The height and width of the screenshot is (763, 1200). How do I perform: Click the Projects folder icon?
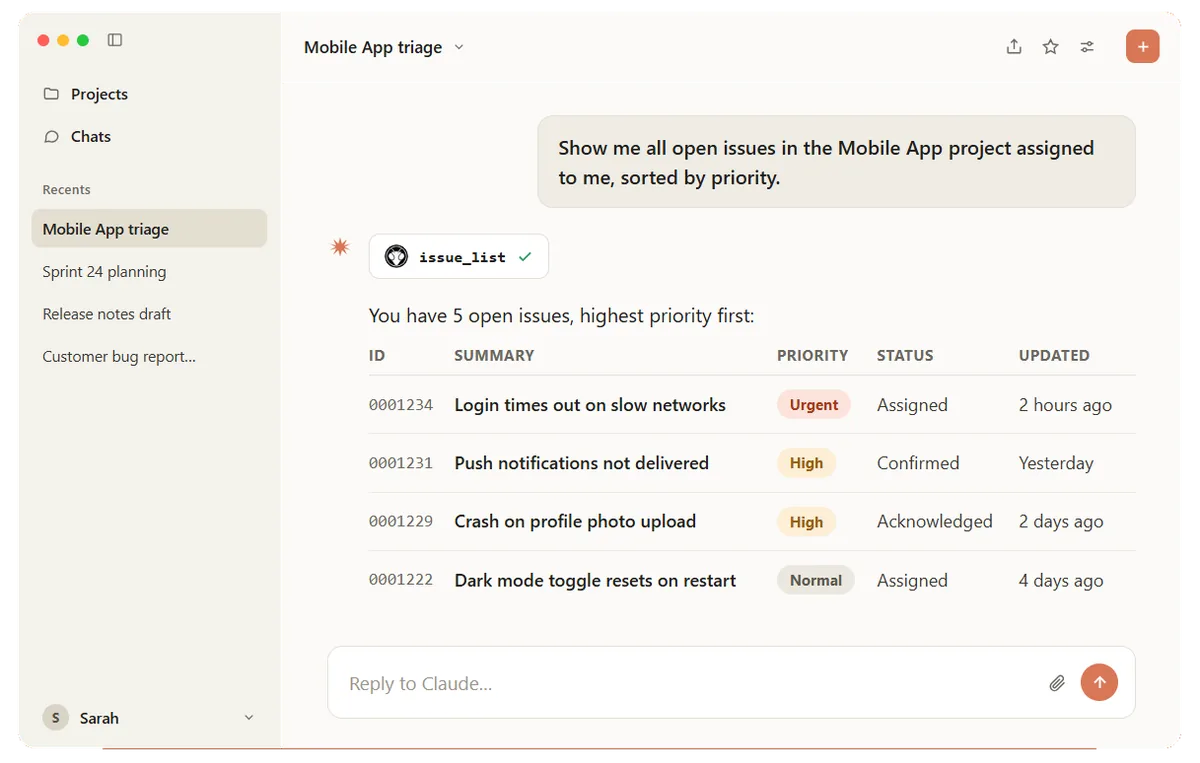(51, 94)
